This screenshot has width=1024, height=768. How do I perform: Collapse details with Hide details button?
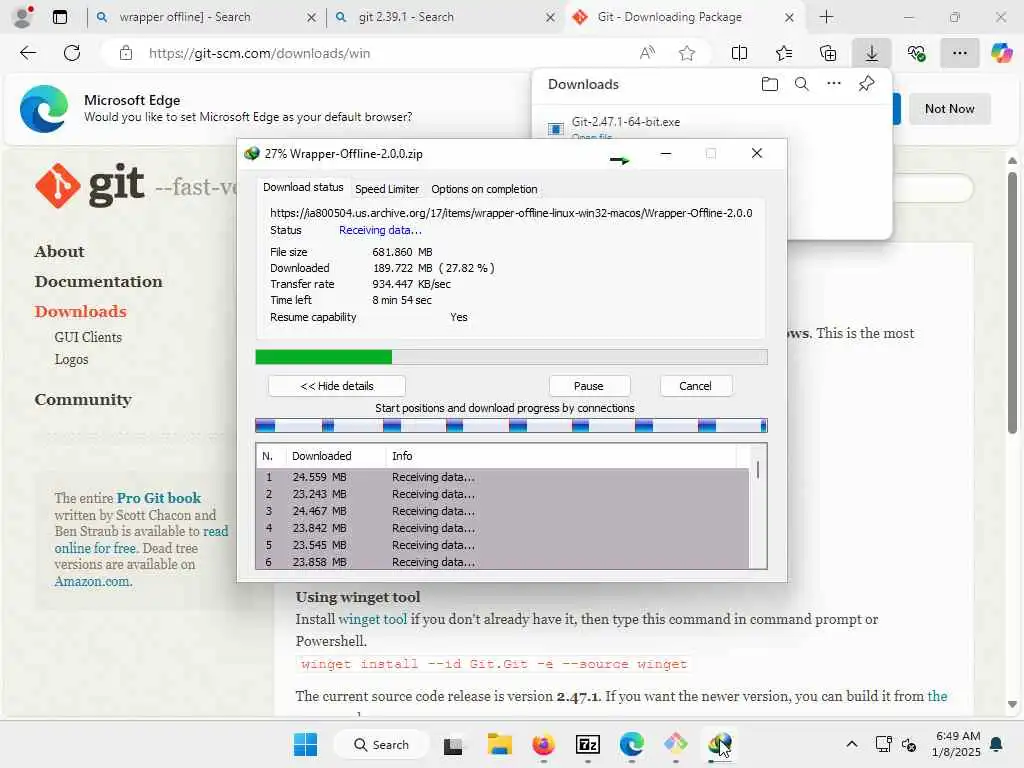[x=337, y=386]
